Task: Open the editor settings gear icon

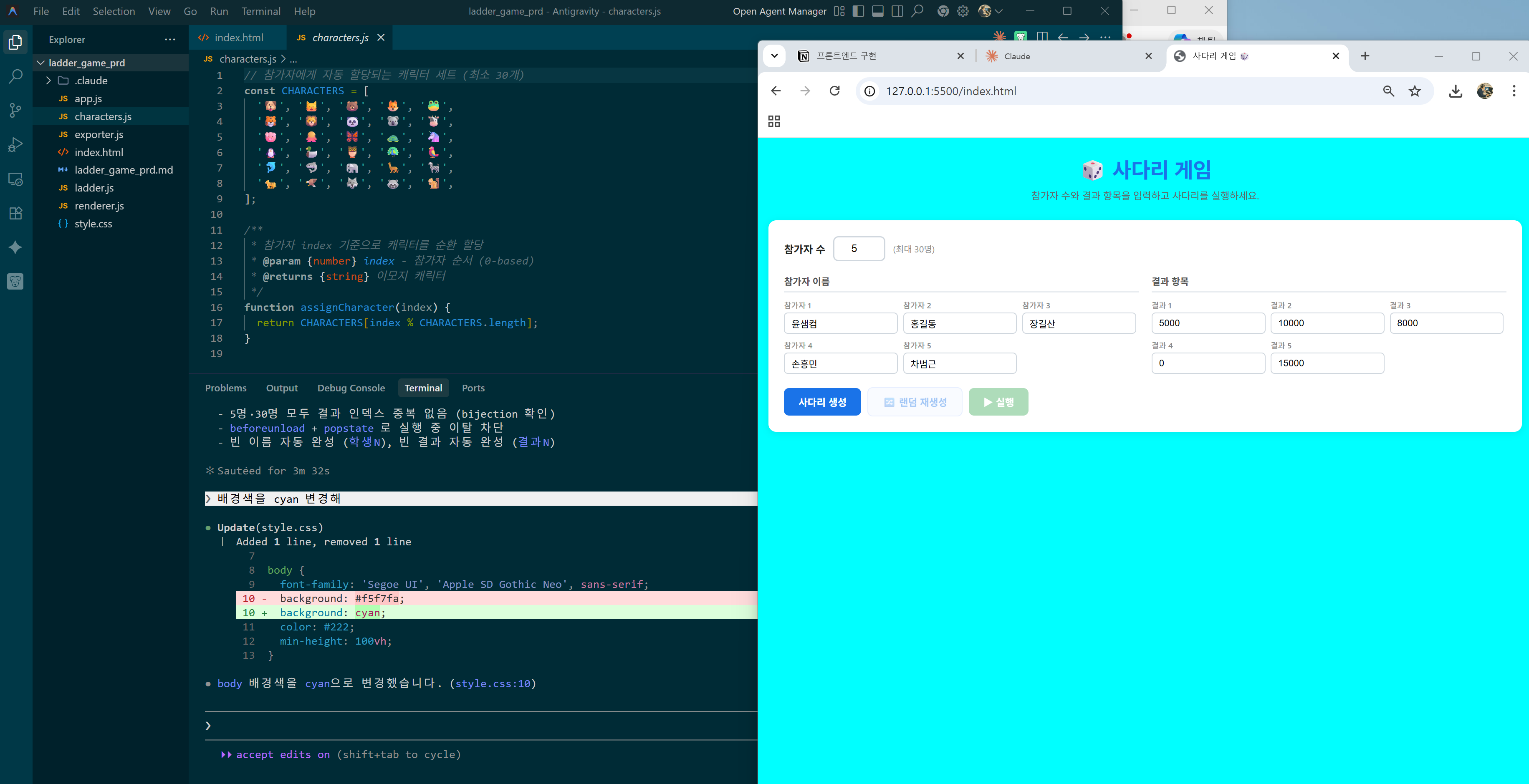Action: pos(963,11)
